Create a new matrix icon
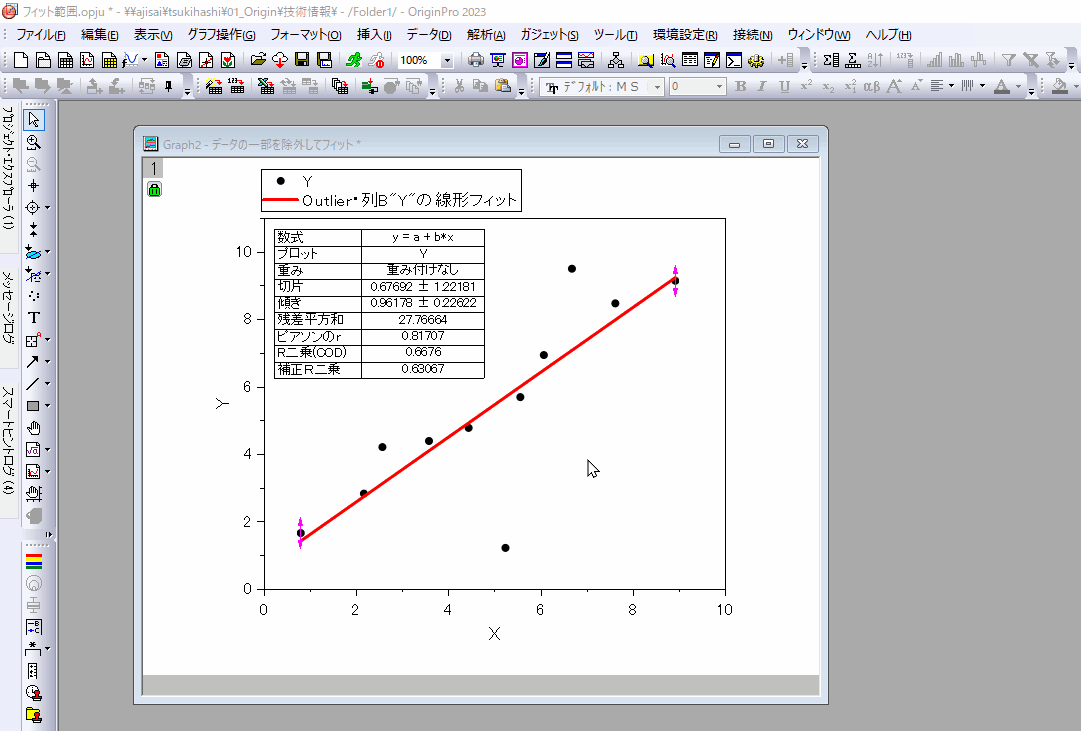 pos(109,61)
